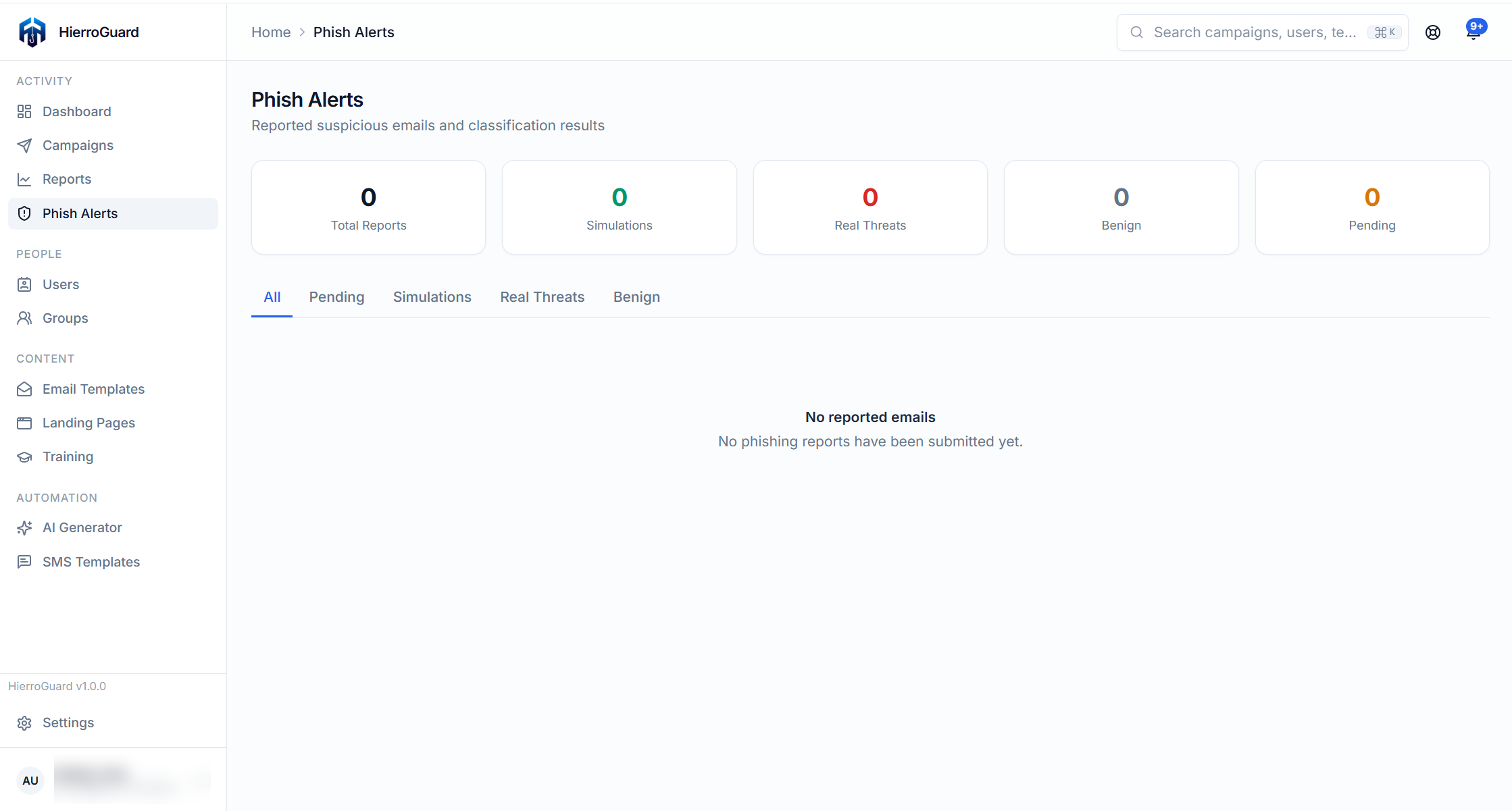Open AI Generator via the sparkle icon
1512x811 pixels.
coord(24,527)
